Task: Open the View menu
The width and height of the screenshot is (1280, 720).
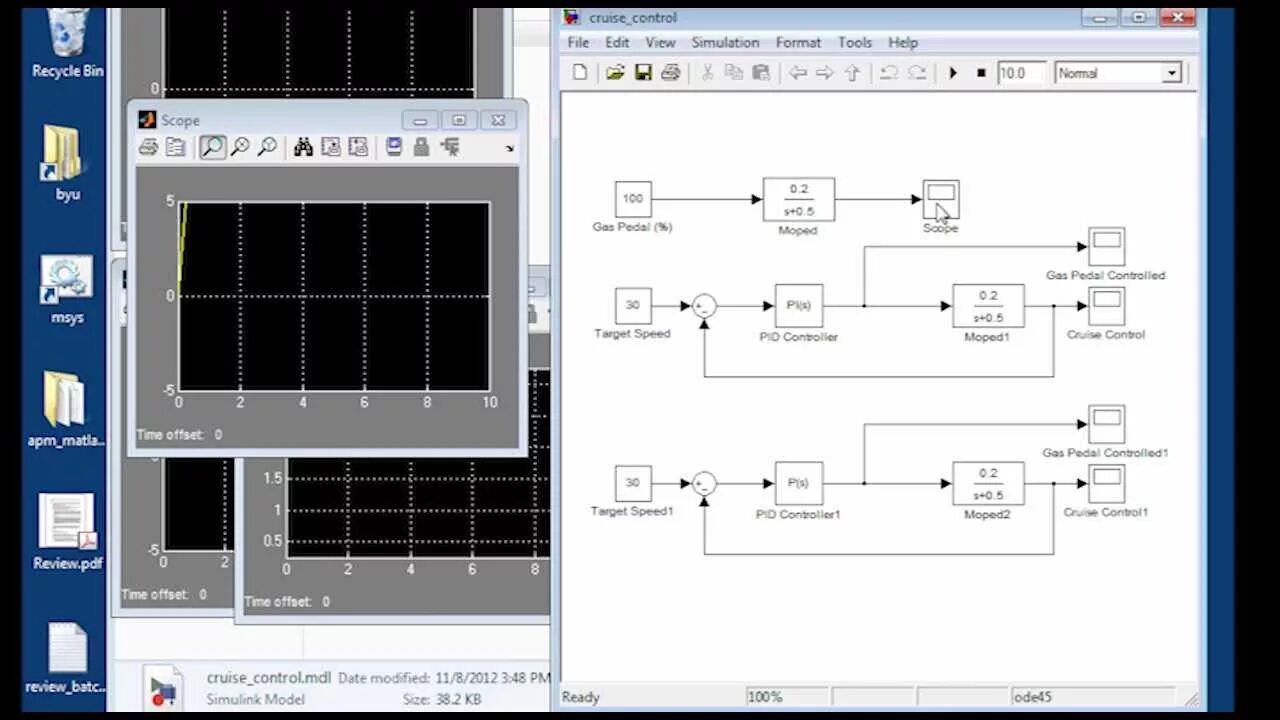Action: (660, 42)
